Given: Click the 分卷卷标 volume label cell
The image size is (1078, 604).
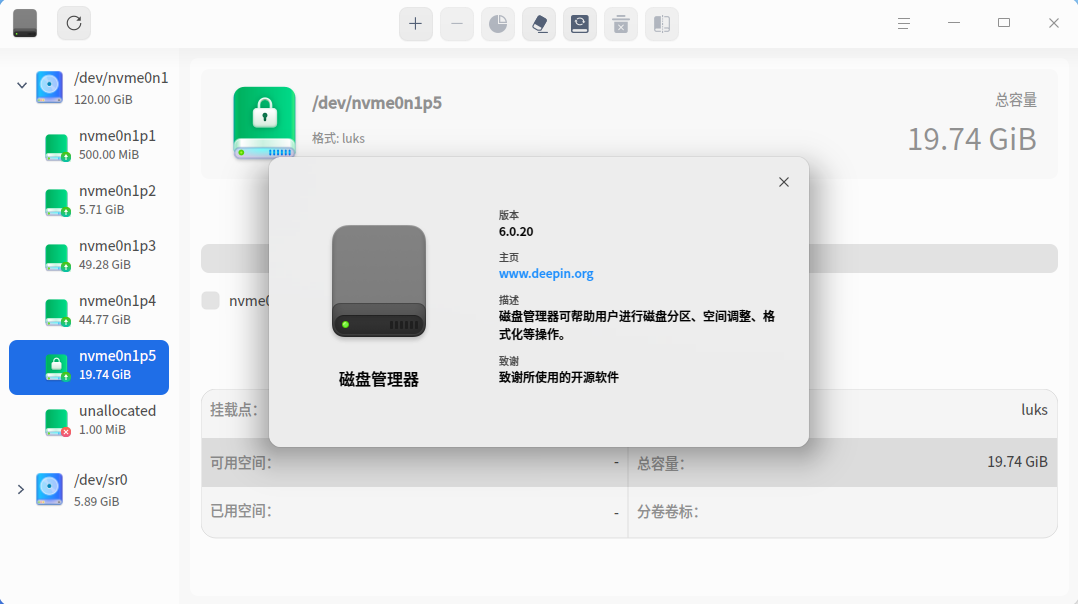Looking at the screenshot, I should (x=843, y=512).
